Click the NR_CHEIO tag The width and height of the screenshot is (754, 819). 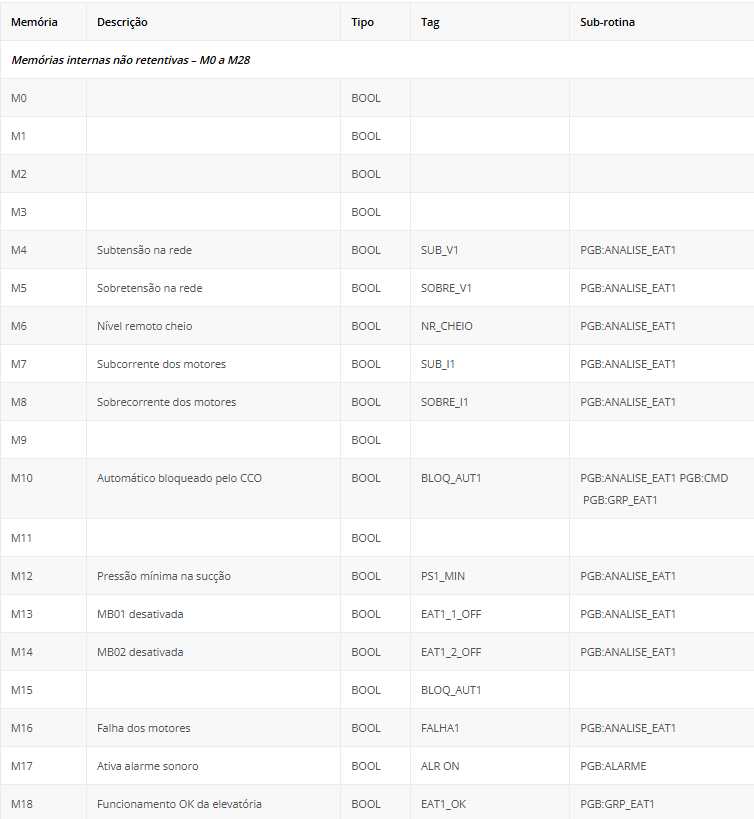(x=447, y=326)
